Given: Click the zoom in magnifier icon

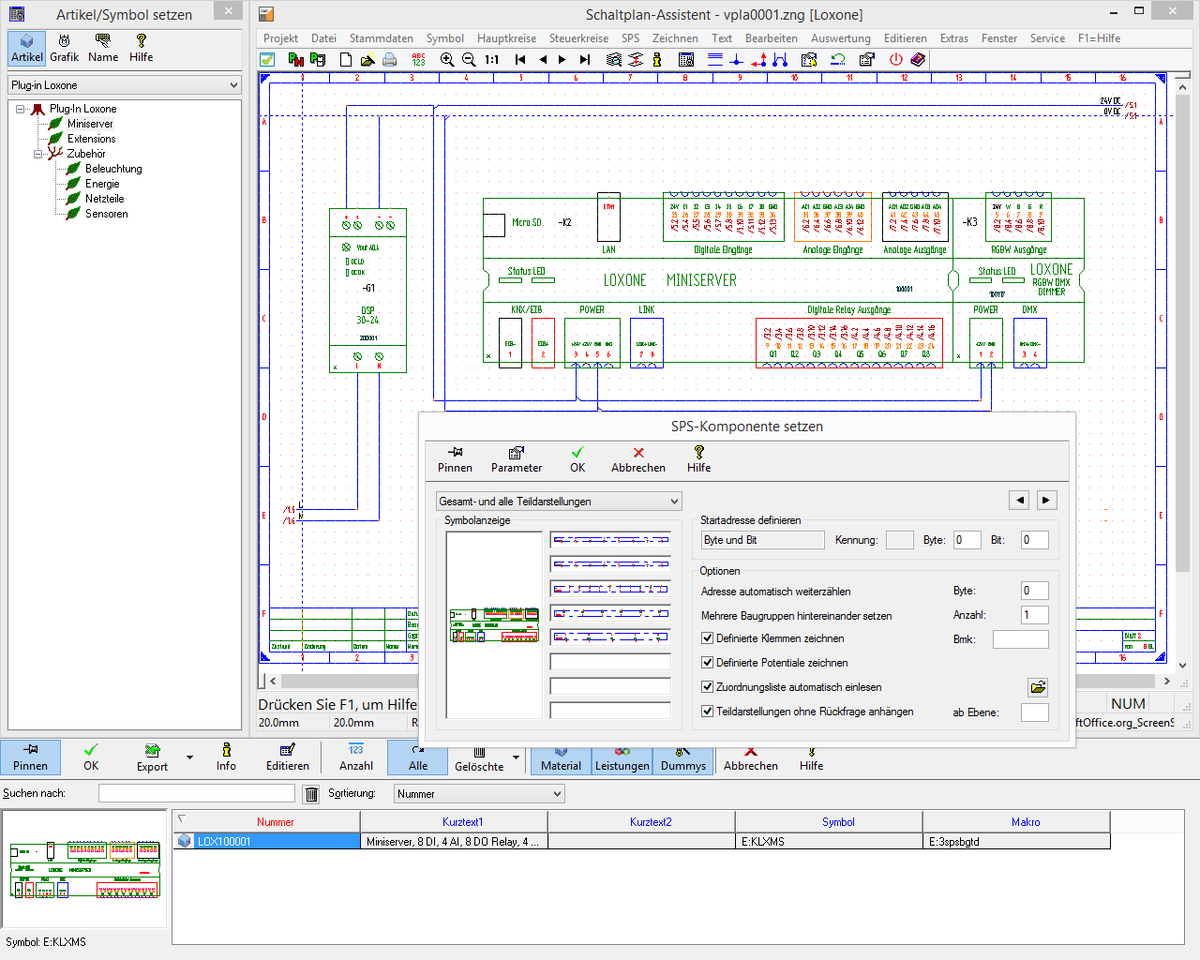Looking at the screenshot, I should 447,60.
